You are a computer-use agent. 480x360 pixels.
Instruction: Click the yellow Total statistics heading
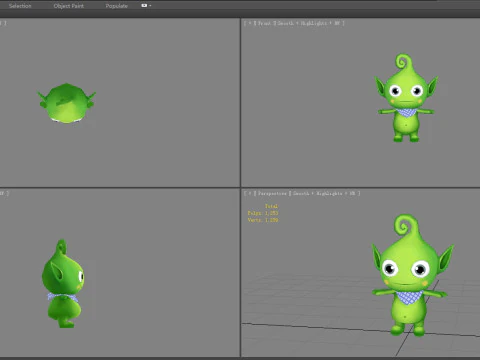pos(271,206)
